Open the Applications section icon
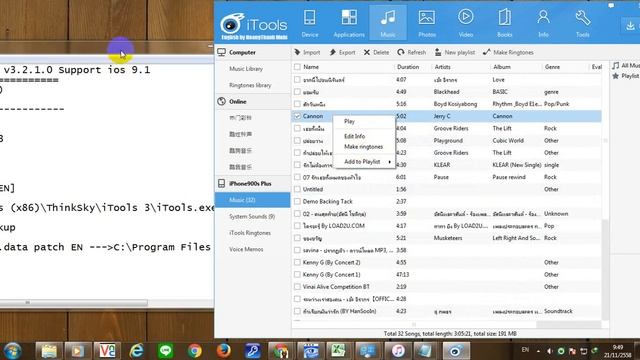Viewport: 640px width, 360px height. point(349,23)
